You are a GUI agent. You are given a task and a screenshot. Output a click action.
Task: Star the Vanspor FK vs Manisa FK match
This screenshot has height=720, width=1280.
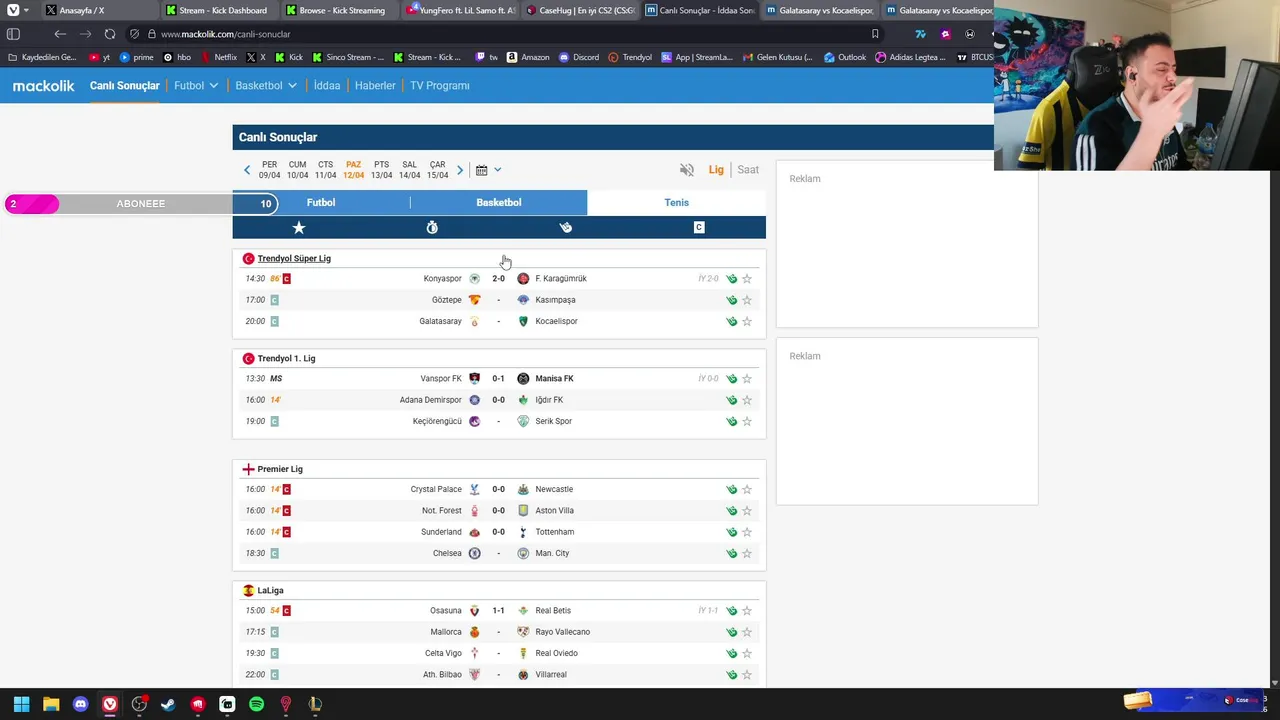747,379
